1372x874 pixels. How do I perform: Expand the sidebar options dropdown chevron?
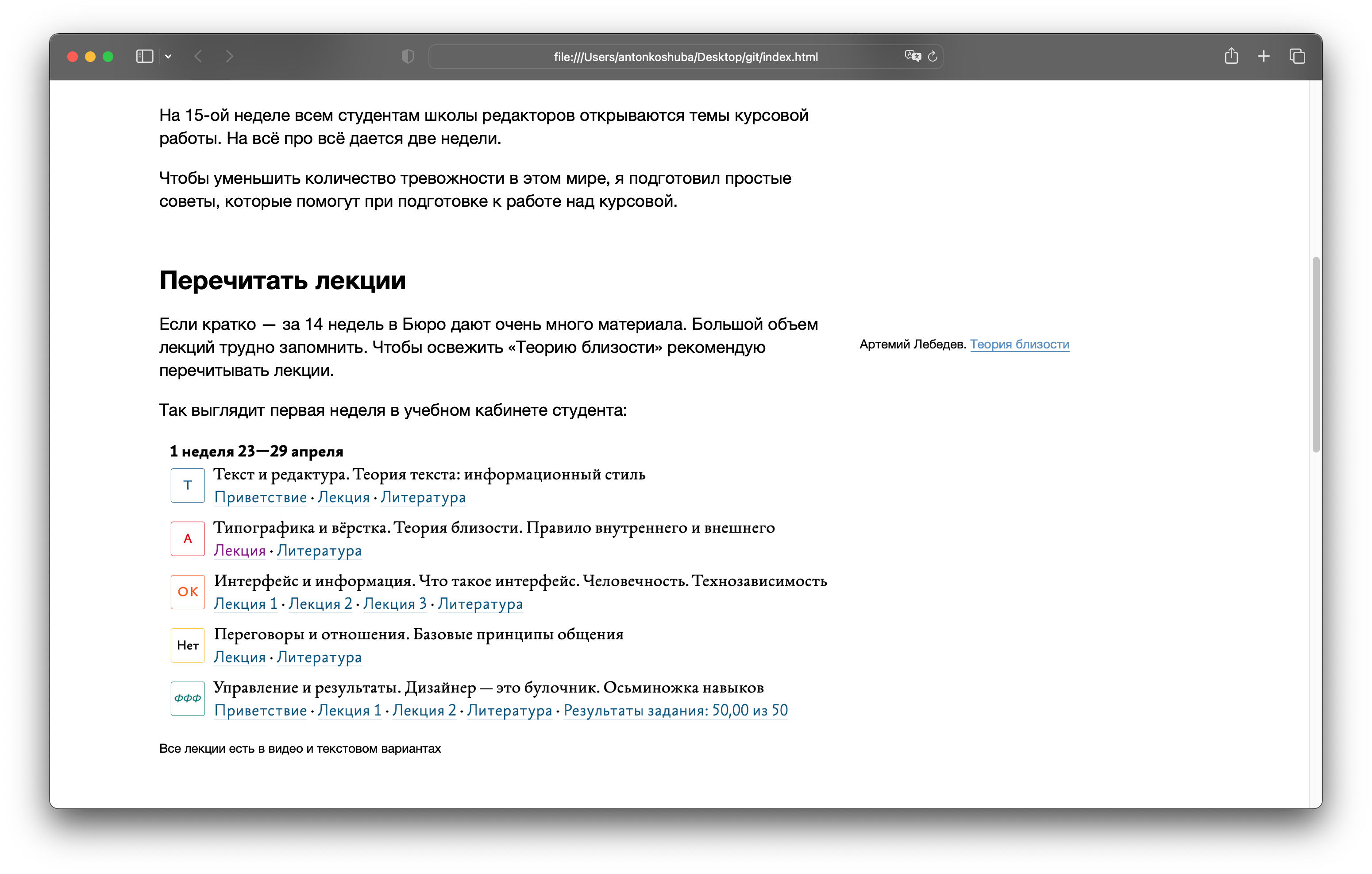pyautogui.click(x=168, y=56)
